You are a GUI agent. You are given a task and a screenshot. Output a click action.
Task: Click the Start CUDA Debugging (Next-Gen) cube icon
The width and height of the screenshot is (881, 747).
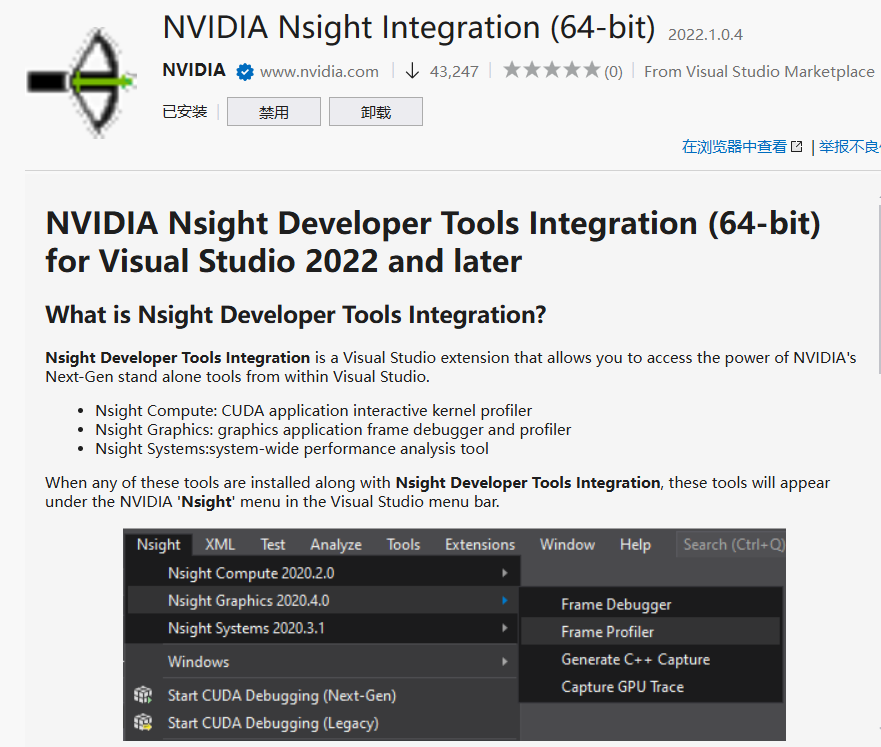click(x=143, y=694)
